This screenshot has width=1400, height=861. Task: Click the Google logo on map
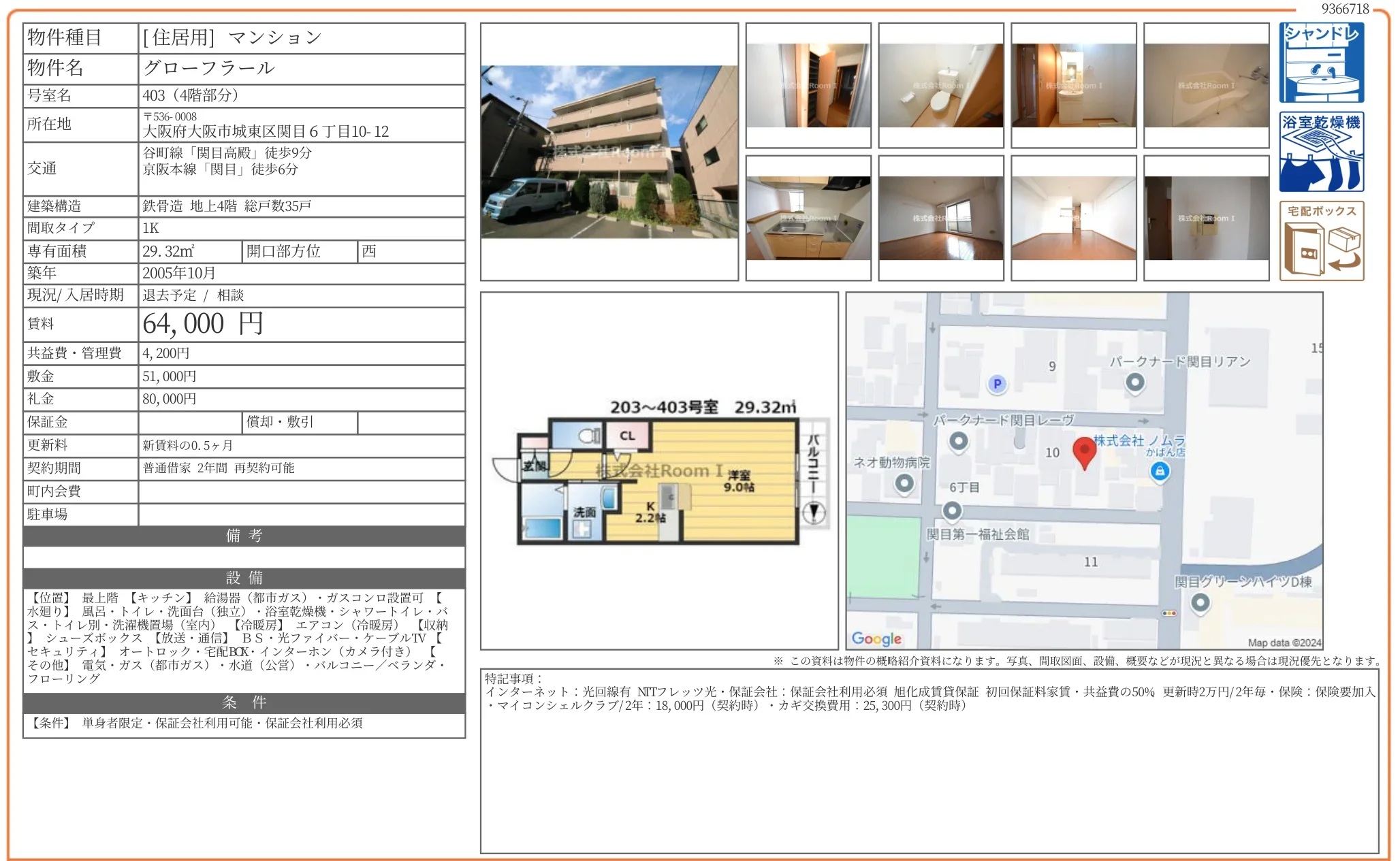(876, 638)
